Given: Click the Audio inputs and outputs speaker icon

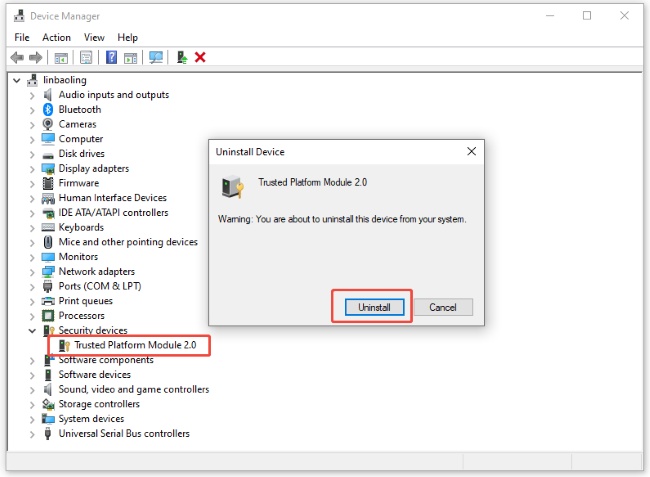Looking at the screenshot, I should pyautogui.click(x=48, y=95).
